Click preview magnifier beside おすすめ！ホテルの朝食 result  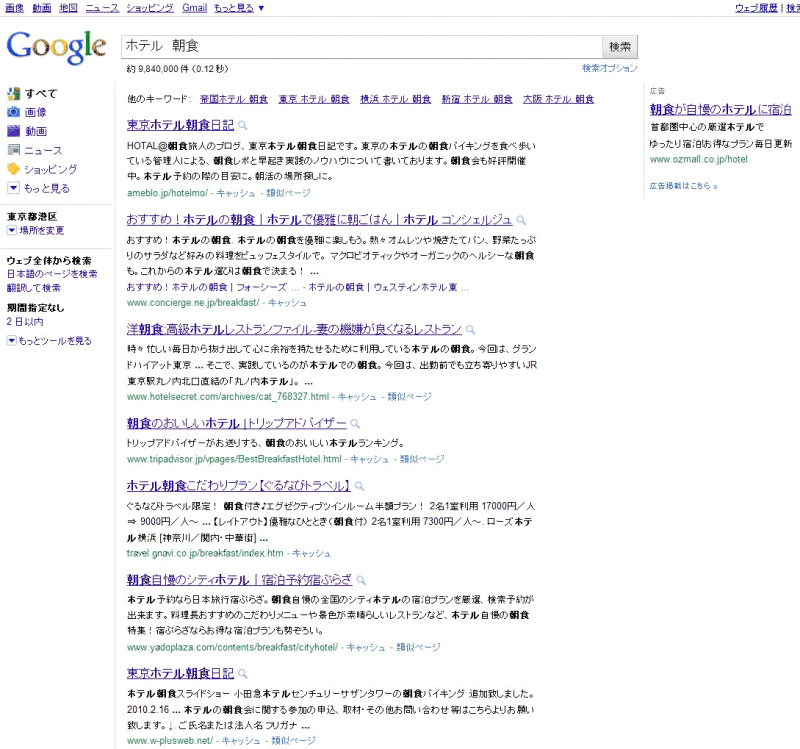pyautogui.click(x=522, y=220)
